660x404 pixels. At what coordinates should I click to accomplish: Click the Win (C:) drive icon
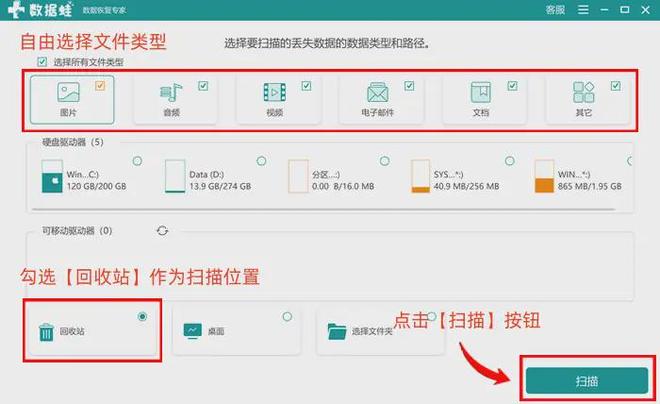click(52, 176)
